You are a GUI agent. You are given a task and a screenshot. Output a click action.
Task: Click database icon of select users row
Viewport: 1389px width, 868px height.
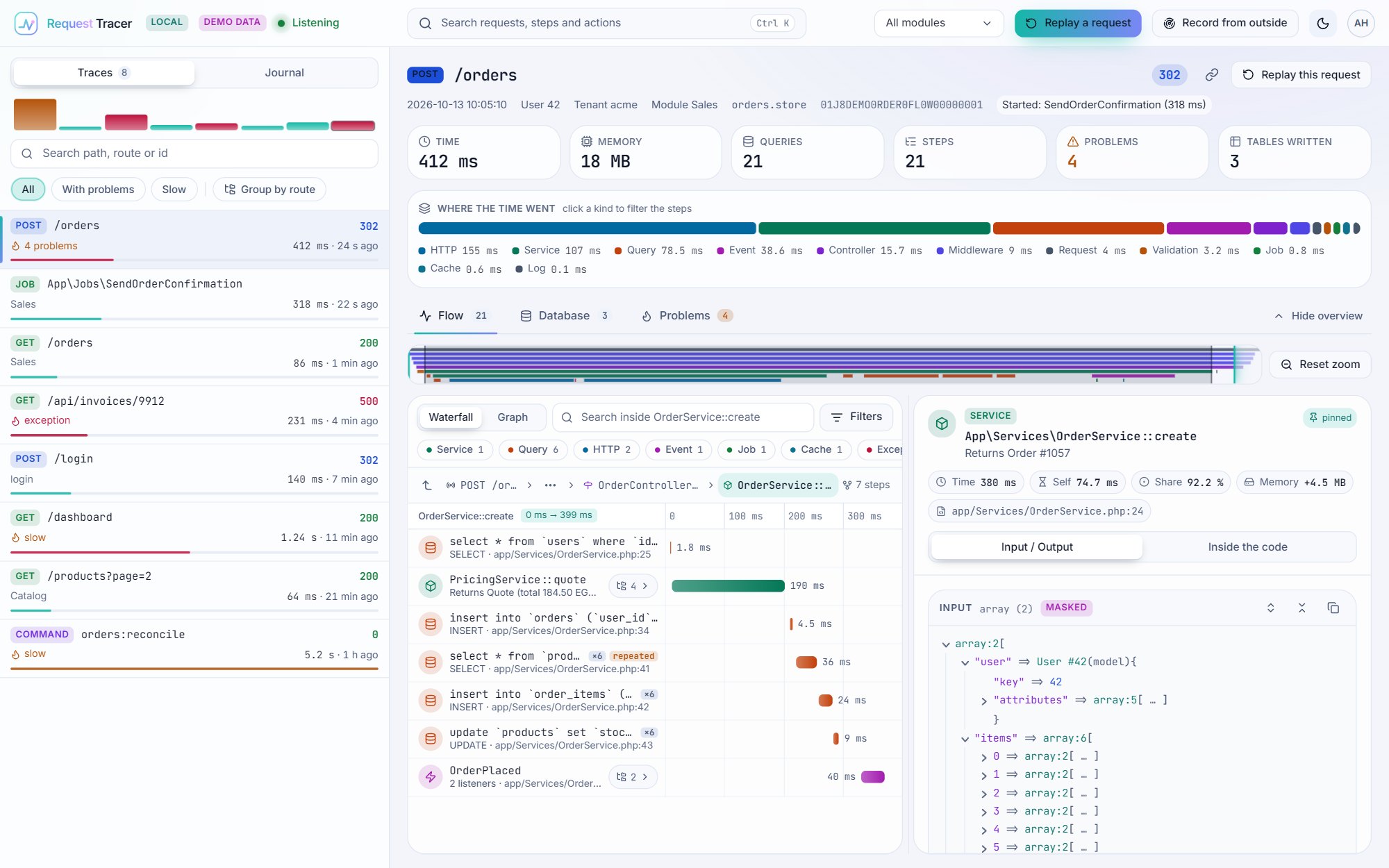point(431,548)
